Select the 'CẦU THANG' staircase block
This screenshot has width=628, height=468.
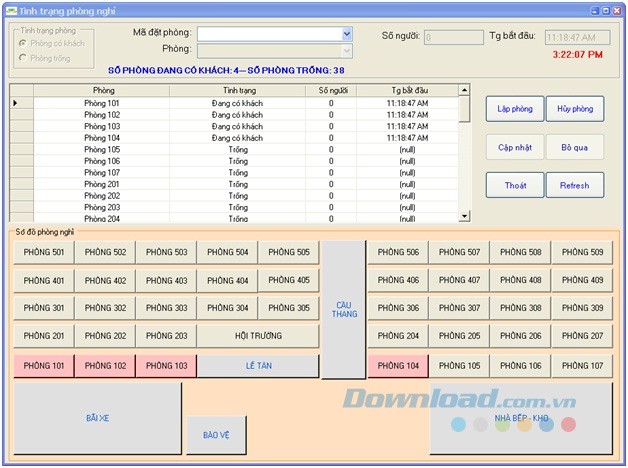tap(344, 309)
